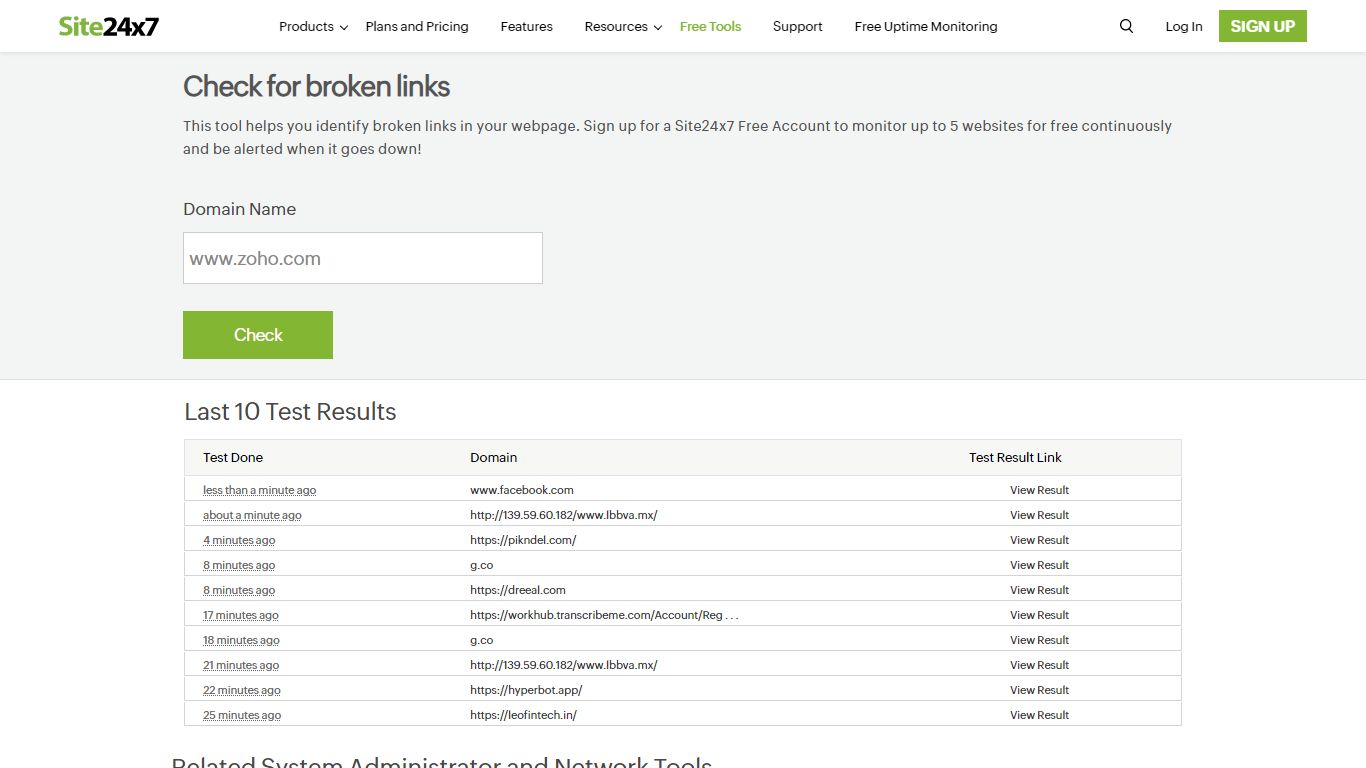The image size is (1366, 768).
Task: Click the Log In link
Action: 1184,27
